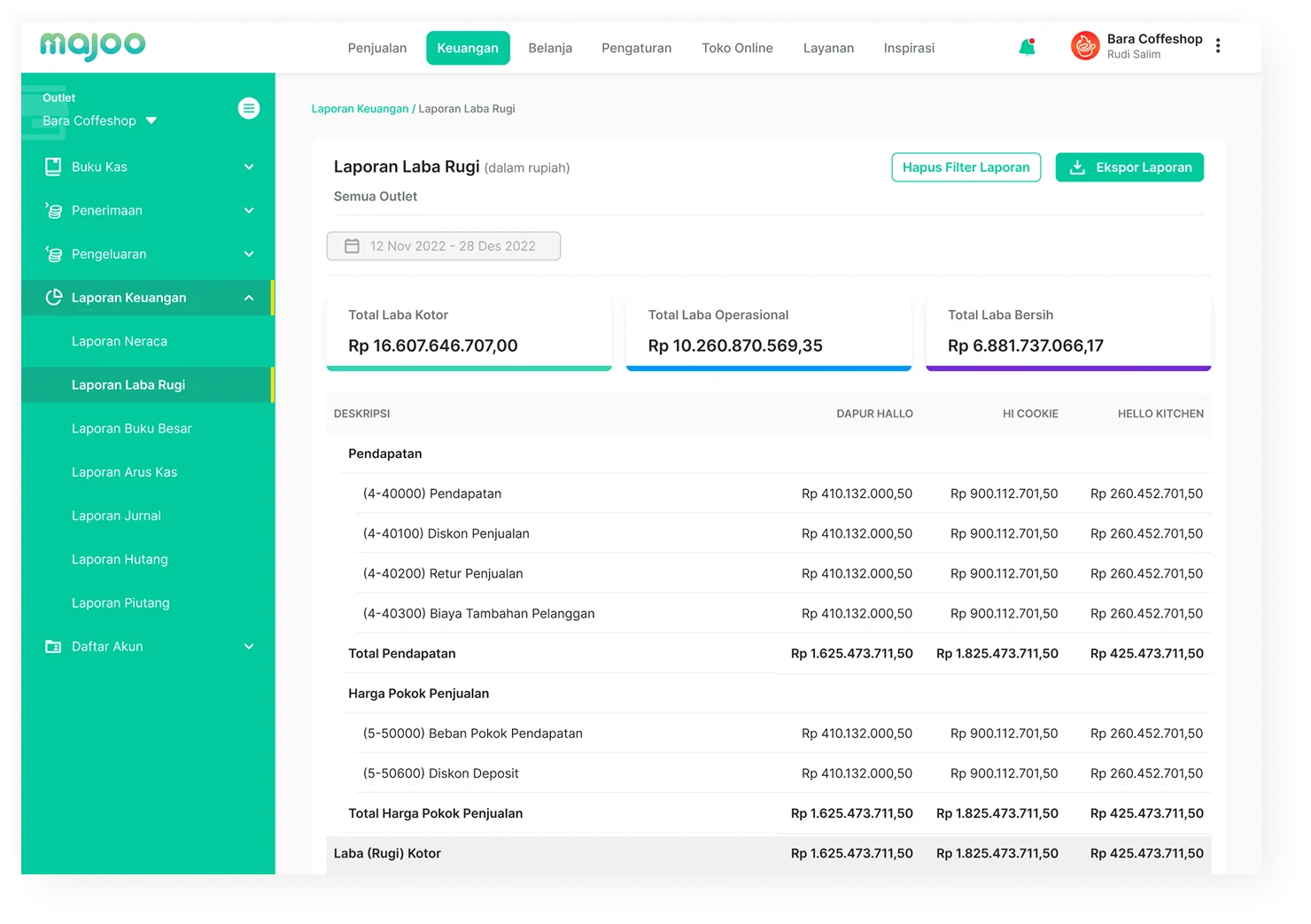The width and height of the screenshot is (1311, 924).
Task: Click Ekspor Laporan button
Action: 1129,167
